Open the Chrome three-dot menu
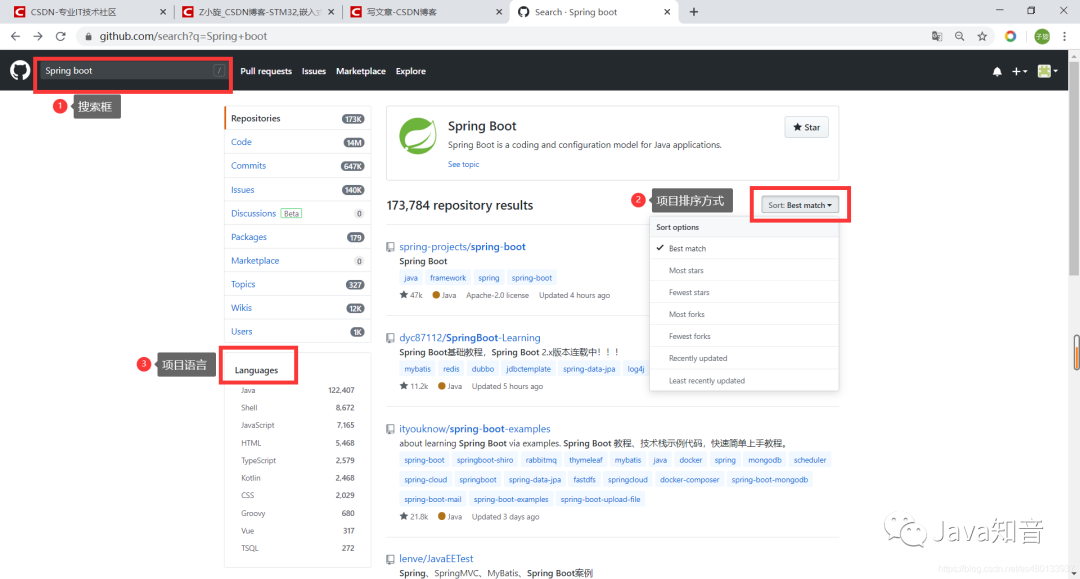Screen dimensions: 1080x579 [1064, 36]
